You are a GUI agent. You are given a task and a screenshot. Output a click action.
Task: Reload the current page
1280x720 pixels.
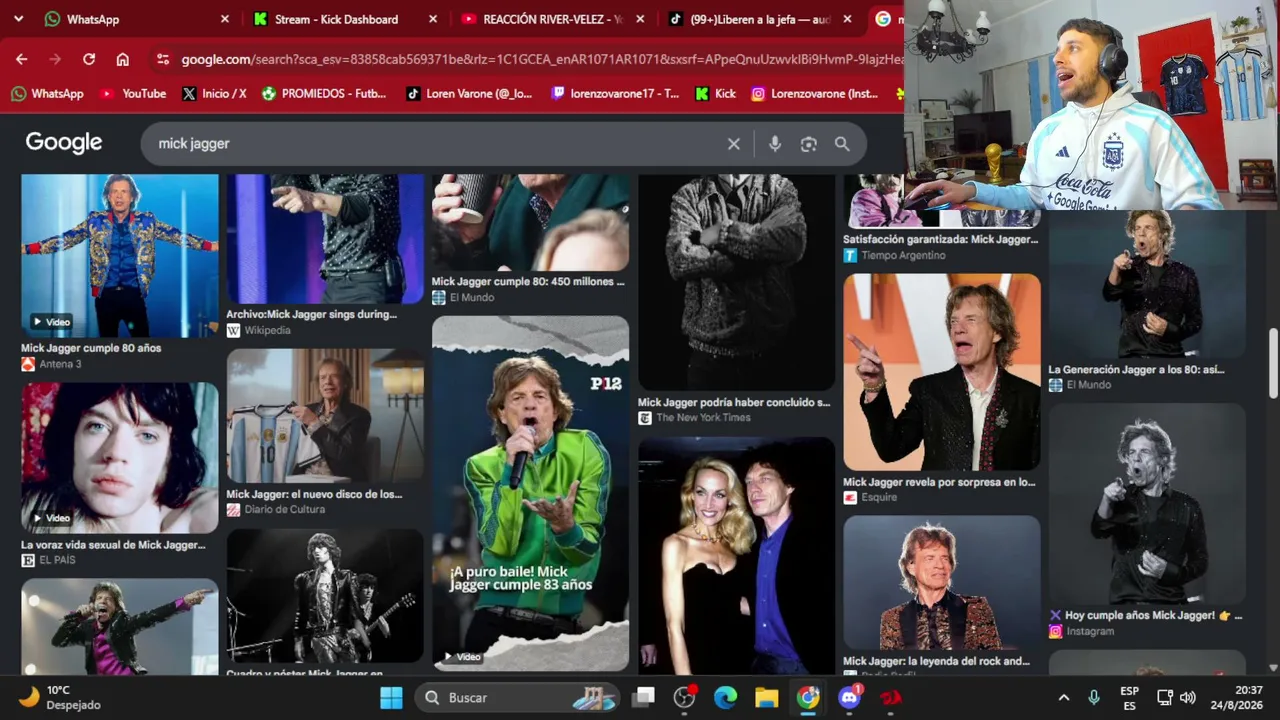[x=89, y=59]
